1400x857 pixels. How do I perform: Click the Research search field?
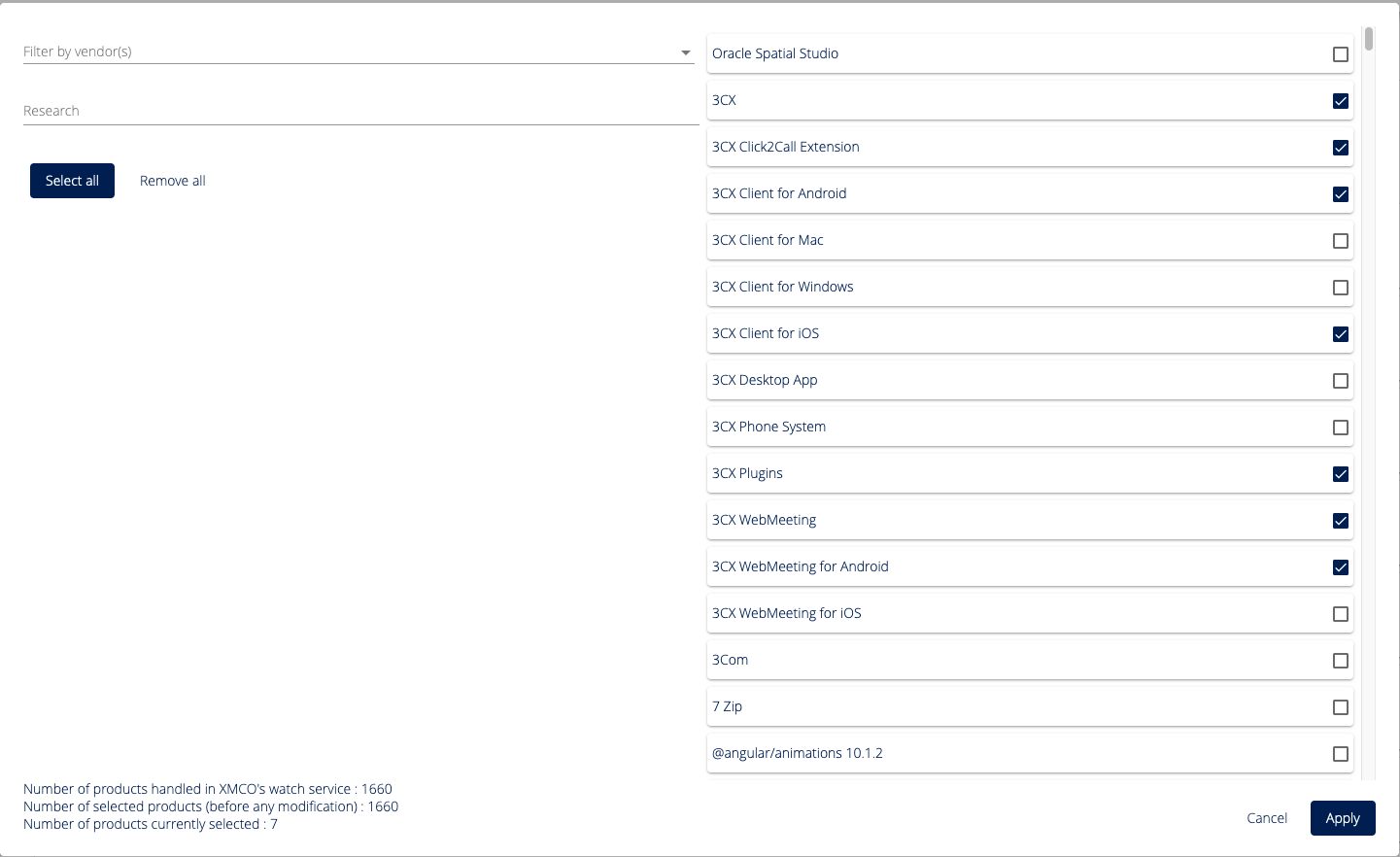pyautogui.click(x=359, y=111)
